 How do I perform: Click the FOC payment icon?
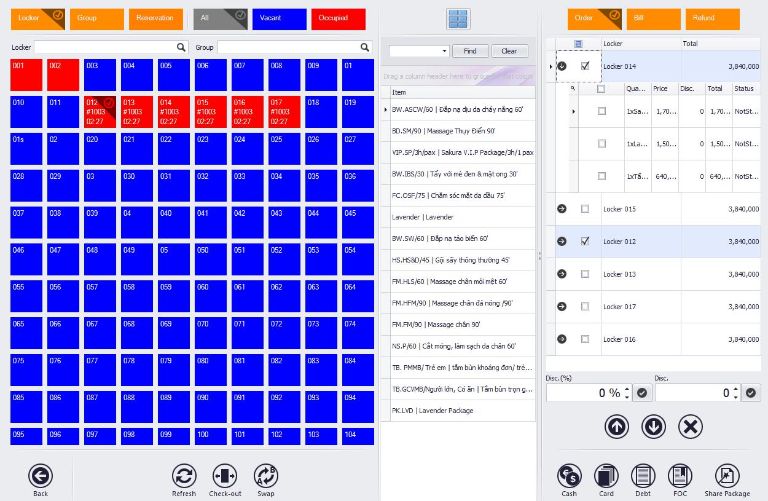679,476
